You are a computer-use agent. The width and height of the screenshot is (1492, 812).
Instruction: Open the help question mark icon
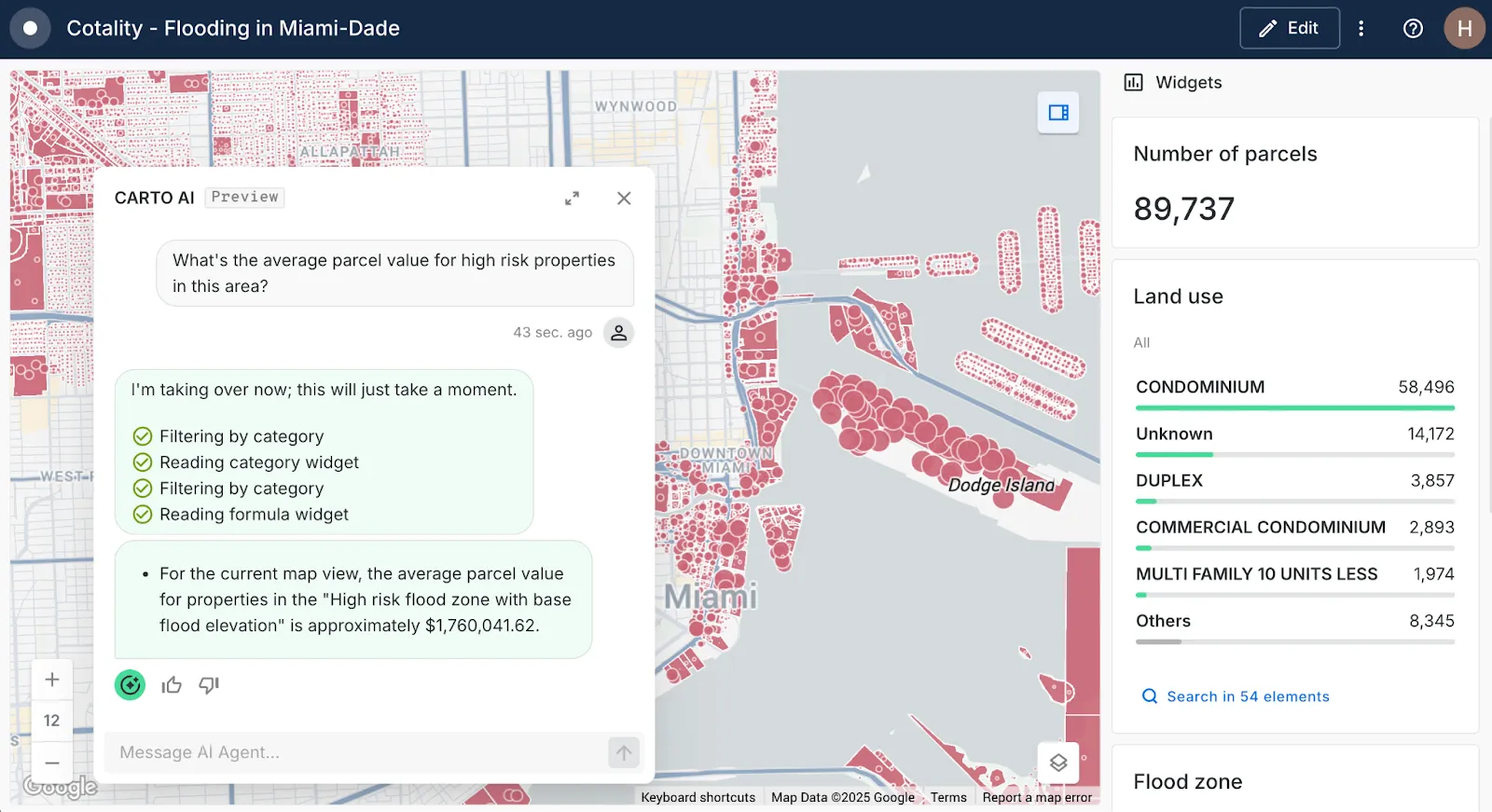[1413, 29]
